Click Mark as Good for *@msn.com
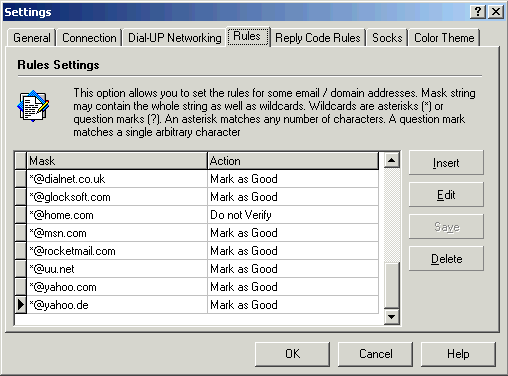 293,233
